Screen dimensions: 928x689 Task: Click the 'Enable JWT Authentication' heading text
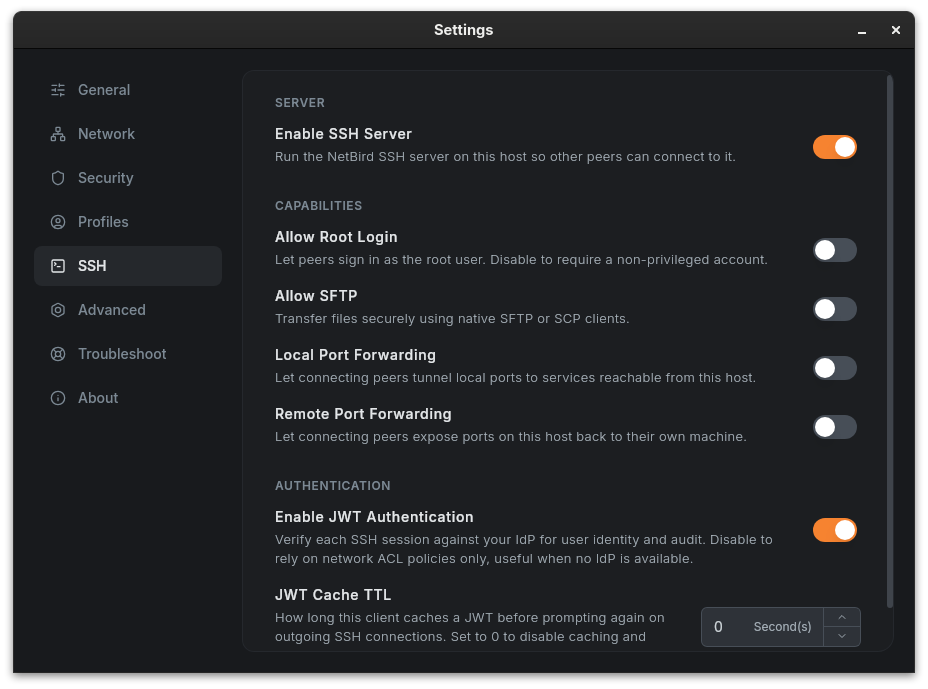[x=374, y=517]
